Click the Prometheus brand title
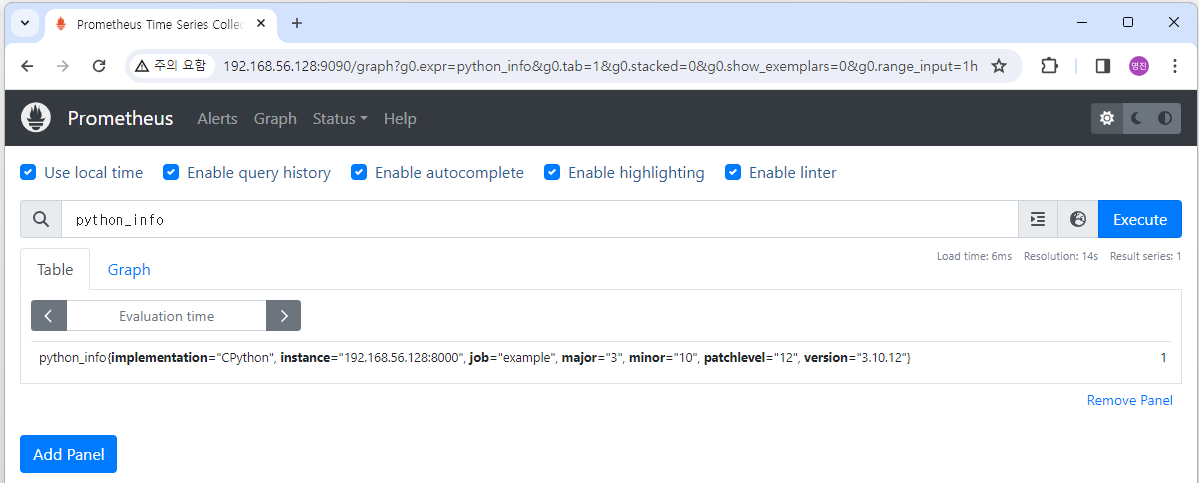This screenshot has width=1199, height=483. tap(121, 118)
